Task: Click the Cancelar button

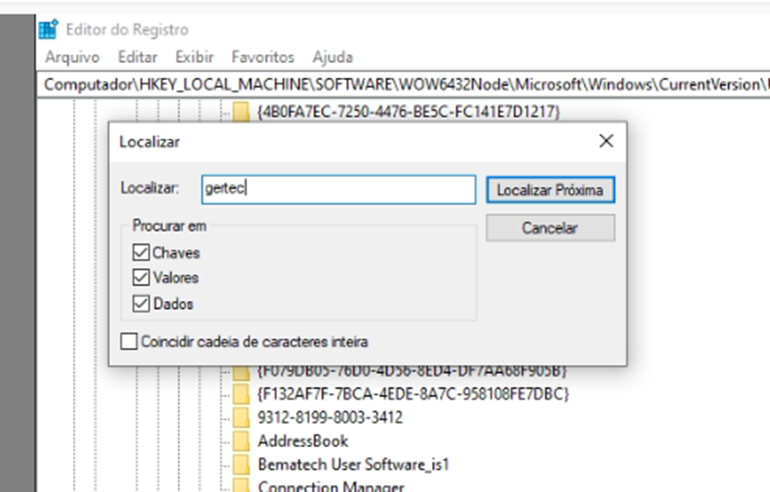Action: (x=550, y=228)
